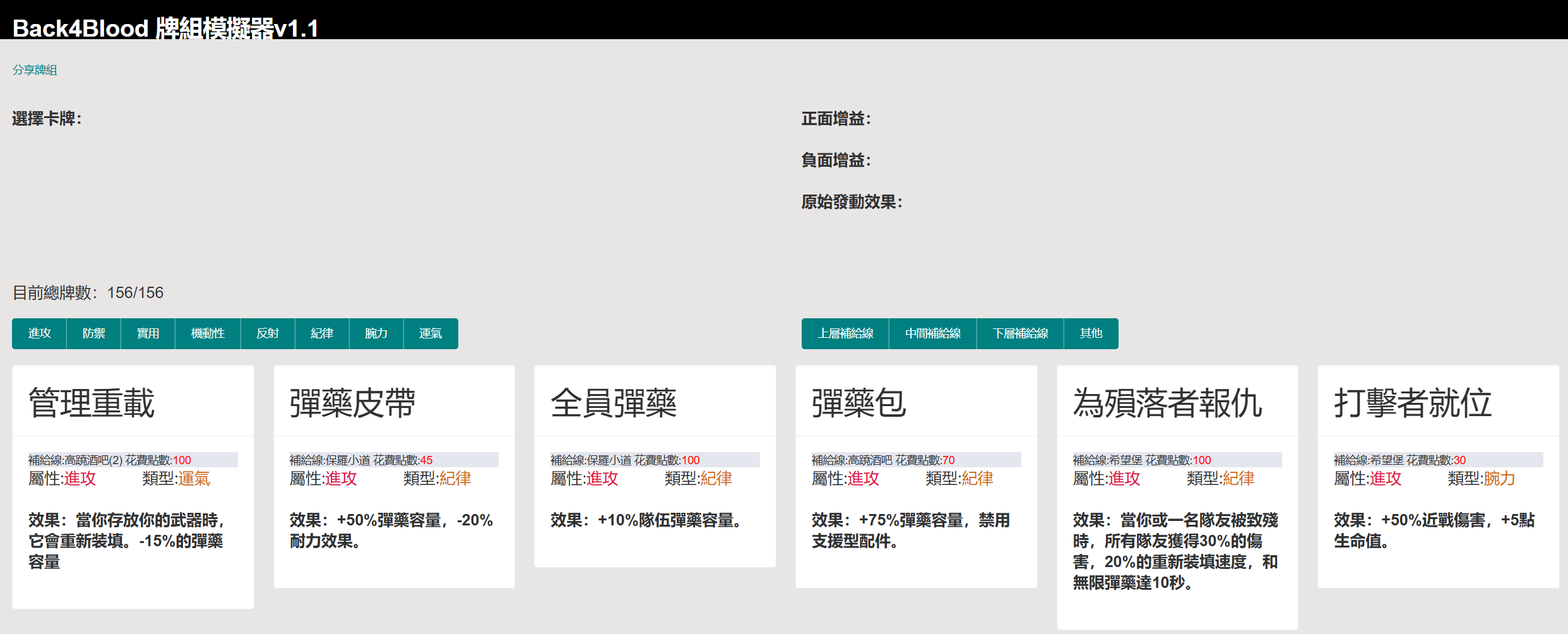Filter cards by 腕力 type

coord(376,333)
